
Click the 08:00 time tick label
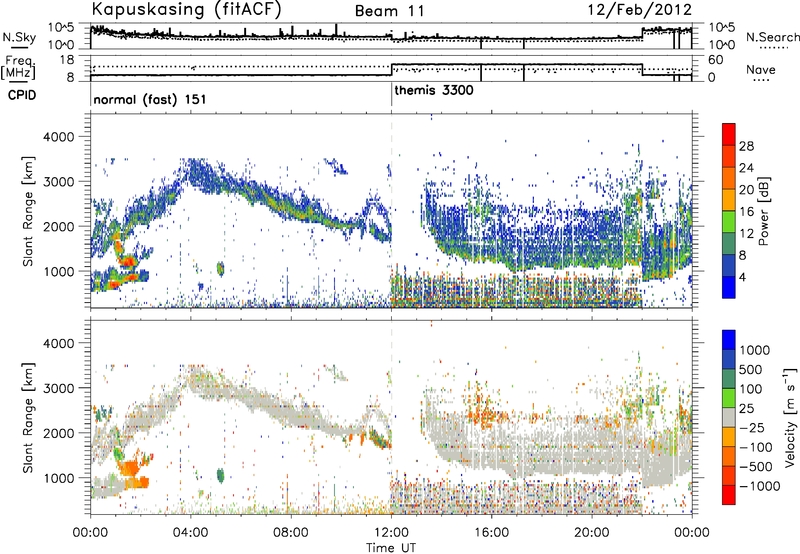tap(291, 533)
